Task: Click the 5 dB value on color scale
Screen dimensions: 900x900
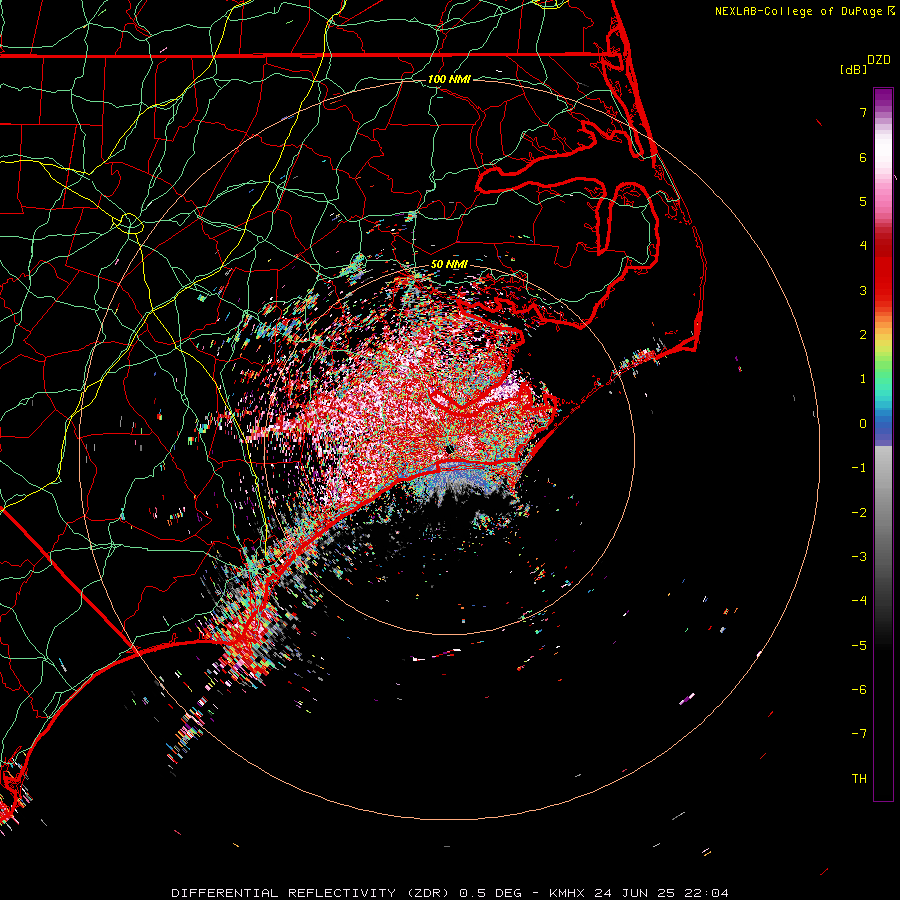Action: (x=863, y=201)
